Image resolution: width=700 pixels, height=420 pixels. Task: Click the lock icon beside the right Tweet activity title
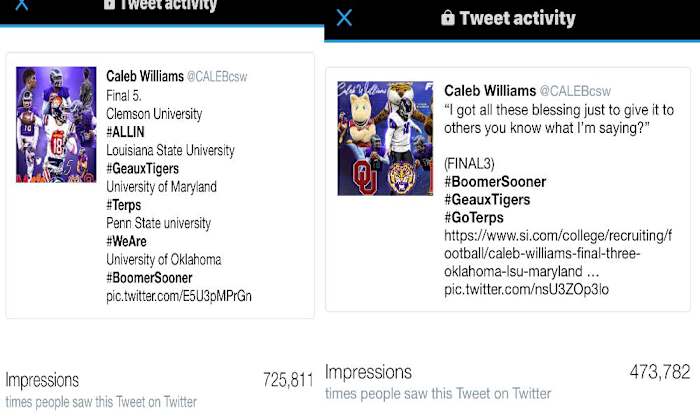(448, 18)
